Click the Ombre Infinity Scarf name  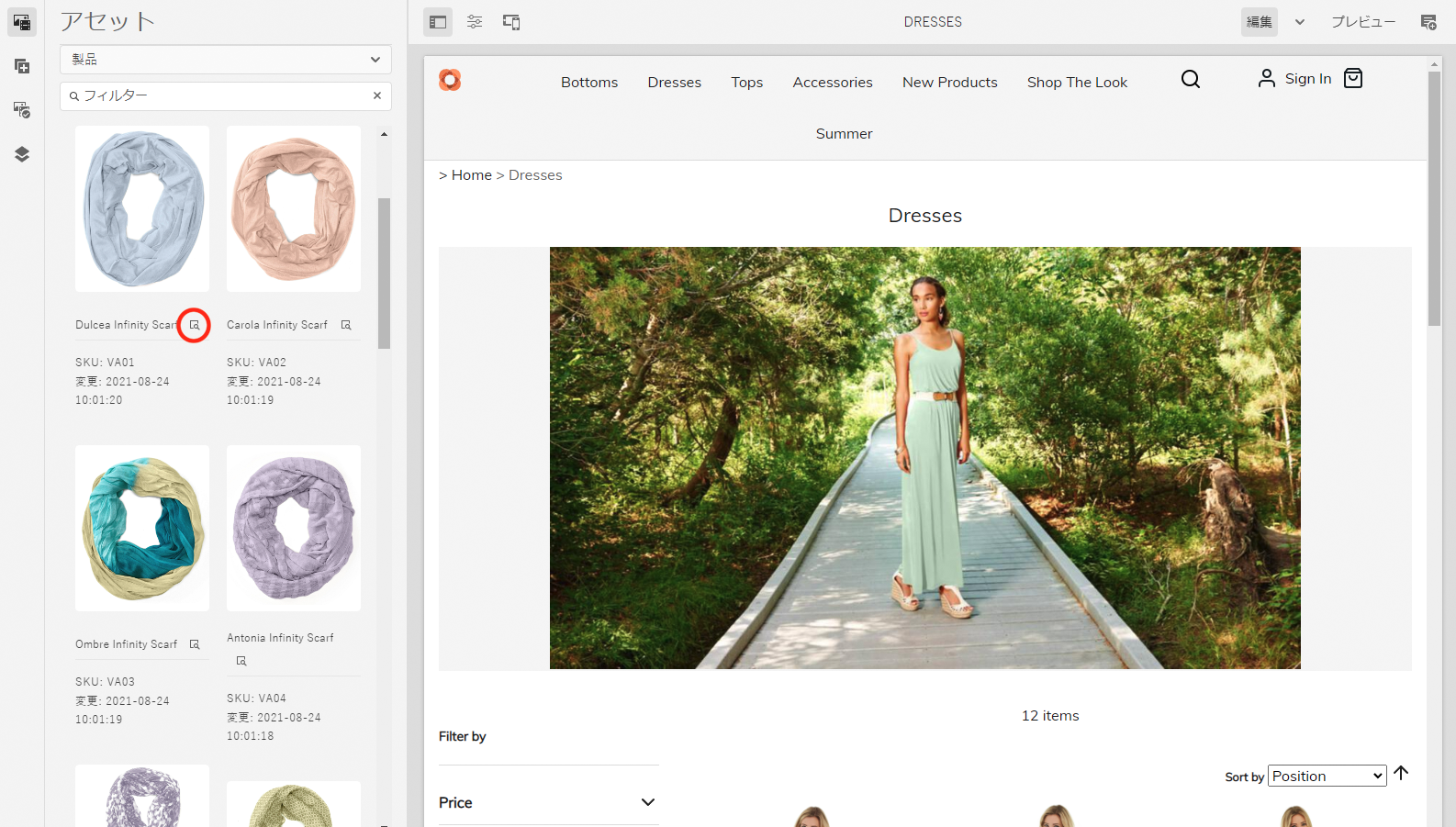127,644
